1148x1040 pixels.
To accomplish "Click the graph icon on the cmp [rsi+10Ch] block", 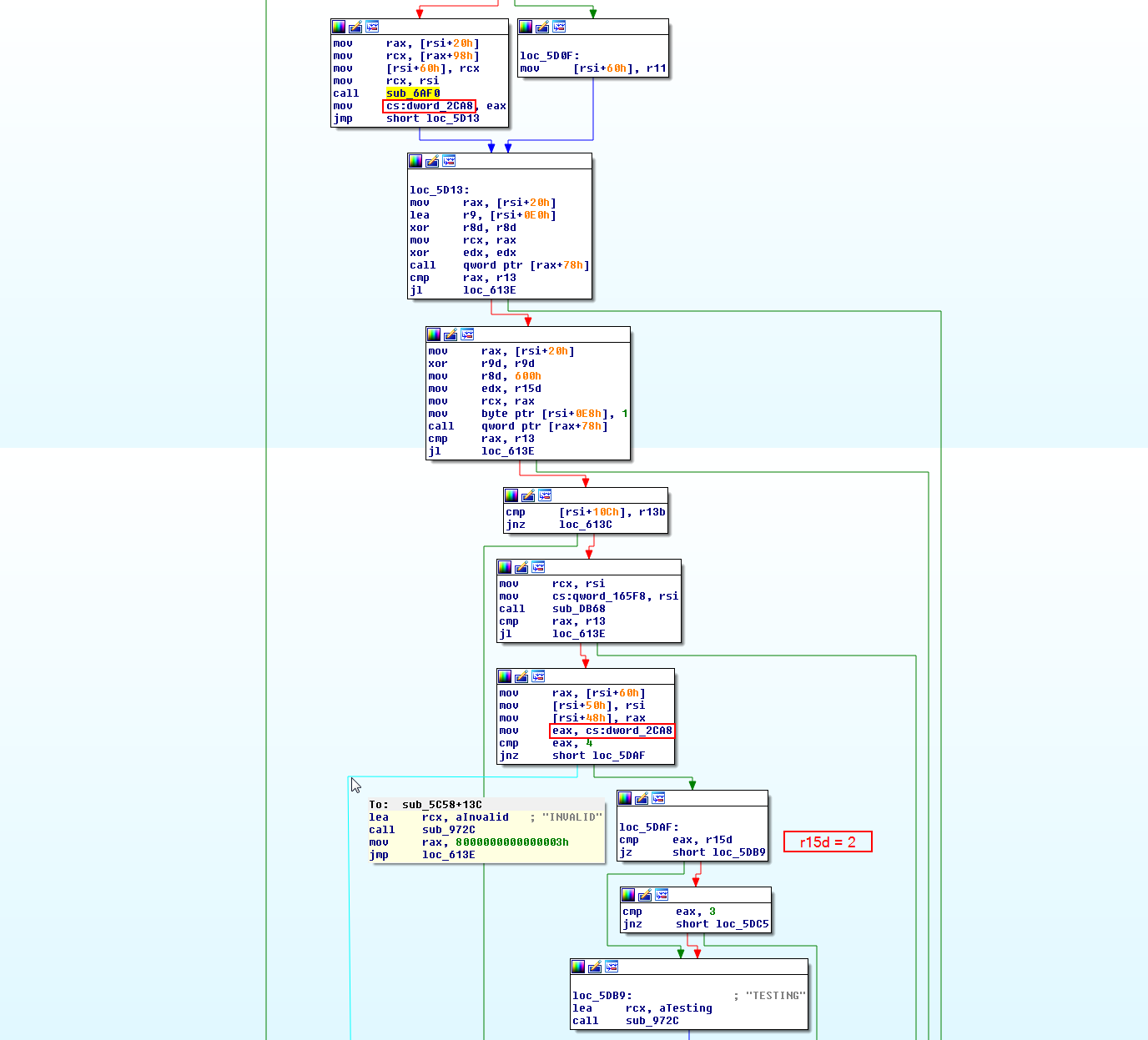I will click(545, 495).
